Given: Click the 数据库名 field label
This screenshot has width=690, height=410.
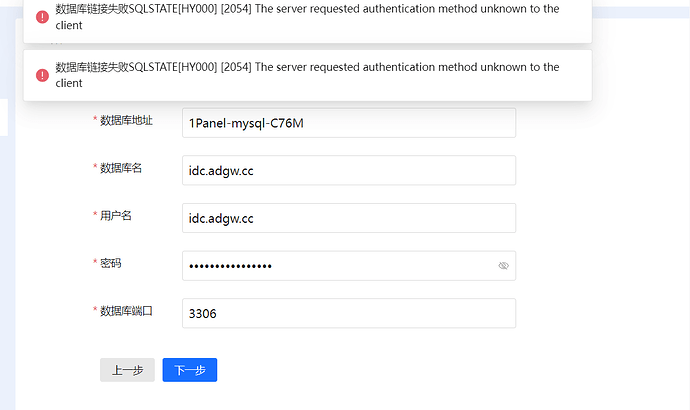Looking at the screenshot, I should click(x=121, y=168).
